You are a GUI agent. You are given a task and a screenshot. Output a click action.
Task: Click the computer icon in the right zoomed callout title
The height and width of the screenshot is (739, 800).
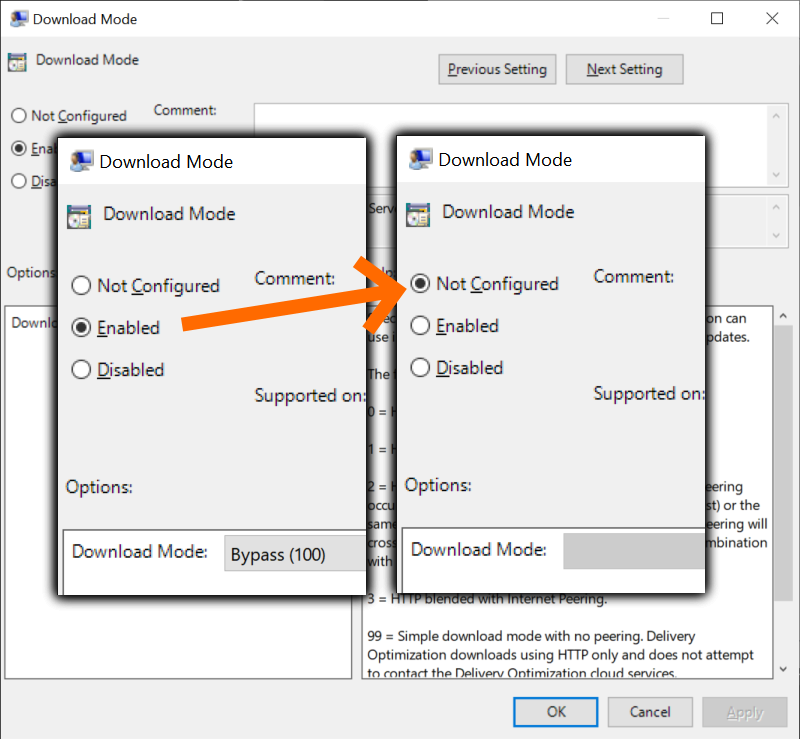coord(420,159)
